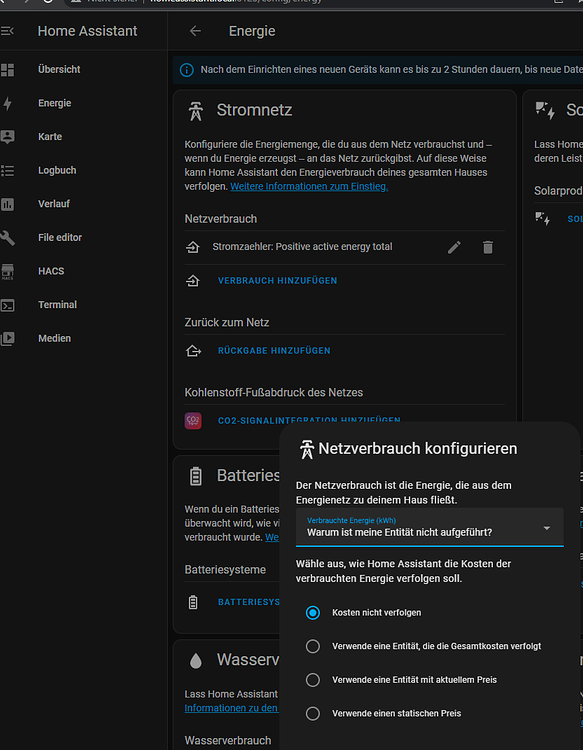This screenshot has width=583, height=750.
Task: Open File editor in the sidebar
Action: 60,237
